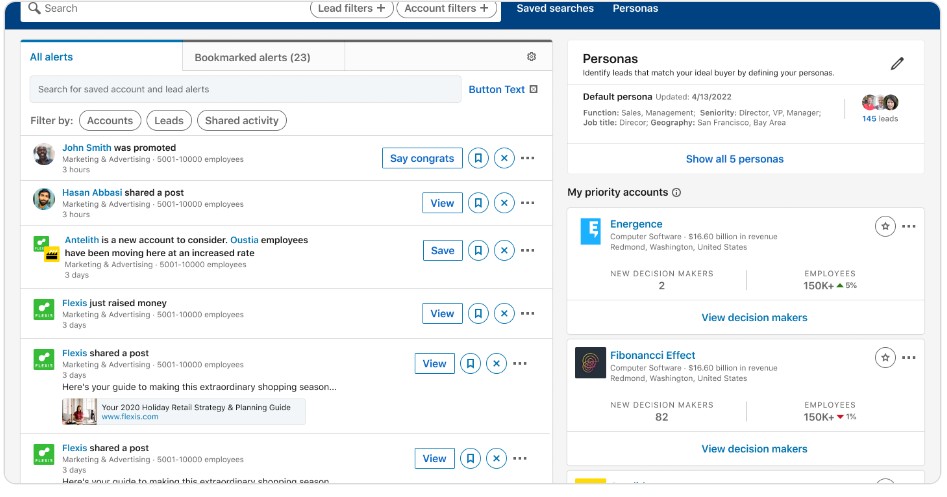The height and width of the screenshot is (497, 947).
Task: View Hasan Abbasi's shared post
Action: 442,203
